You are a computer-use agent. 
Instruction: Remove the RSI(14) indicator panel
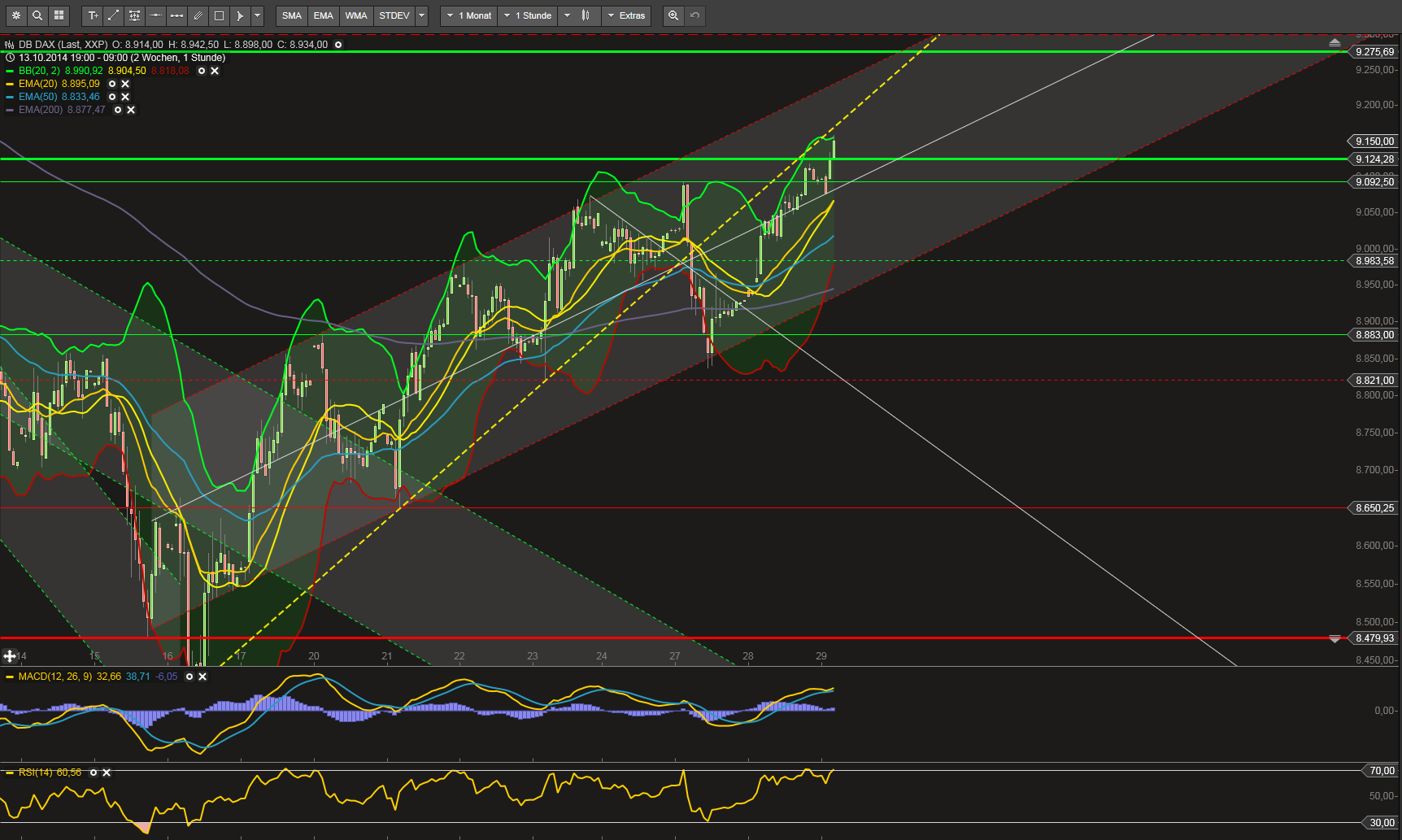pyautogui.click(x=107, y=773)
